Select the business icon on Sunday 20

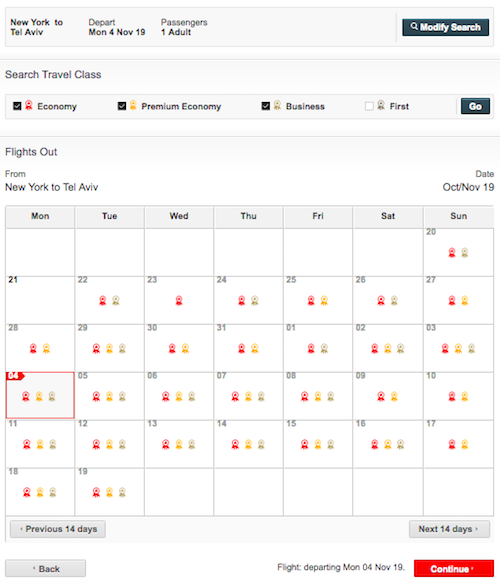click(465, 253)
